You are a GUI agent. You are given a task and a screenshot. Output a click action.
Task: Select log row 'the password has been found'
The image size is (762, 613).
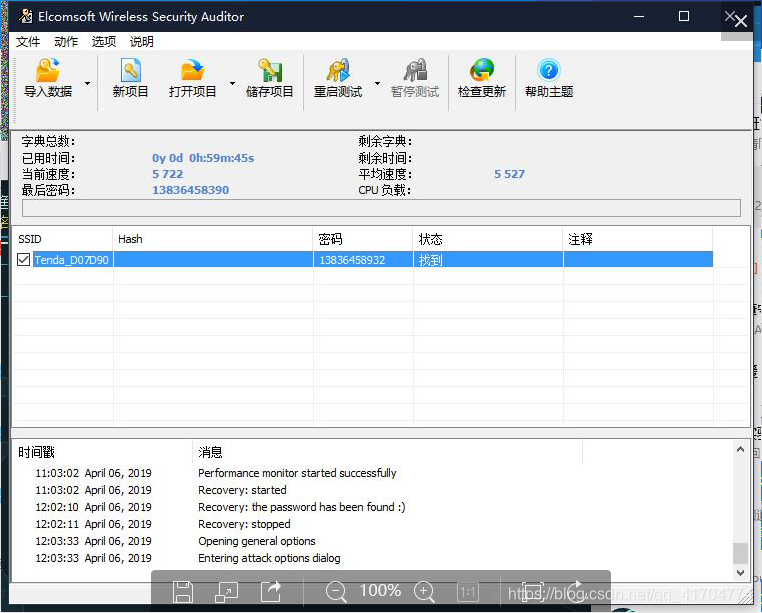coord(301,507)
